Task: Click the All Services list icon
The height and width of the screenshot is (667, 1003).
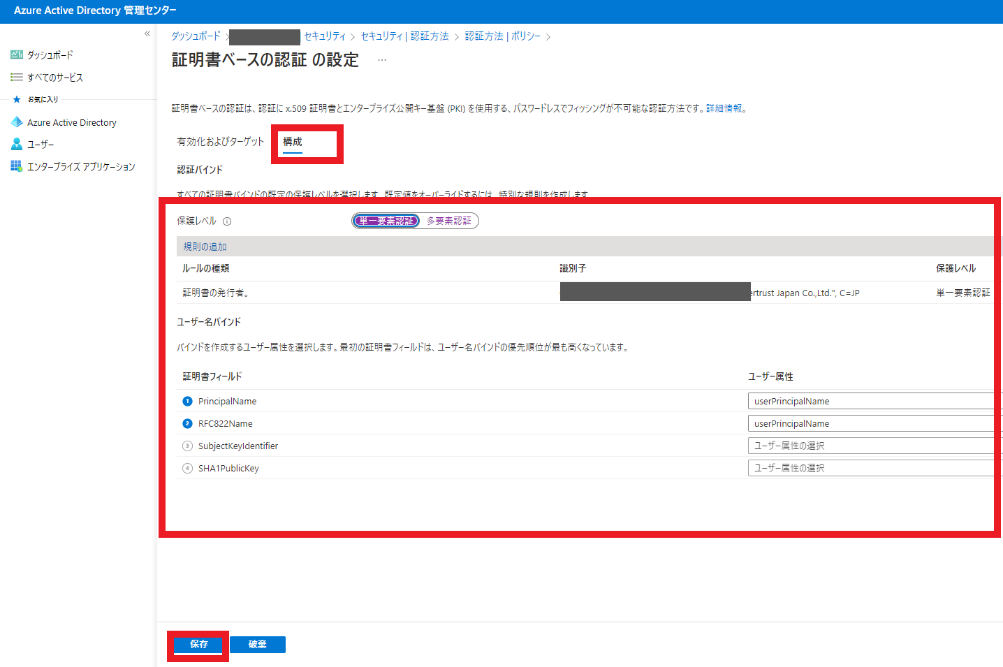Action: pyautogui.click(x=17, y=77)
